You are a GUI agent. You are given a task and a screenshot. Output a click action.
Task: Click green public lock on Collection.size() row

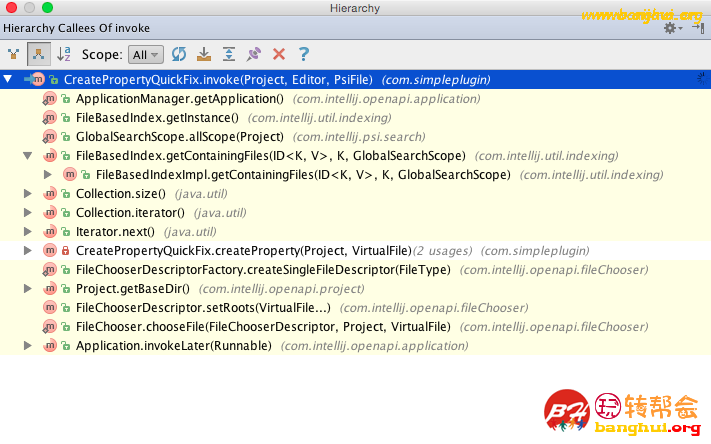coord(66,194)
